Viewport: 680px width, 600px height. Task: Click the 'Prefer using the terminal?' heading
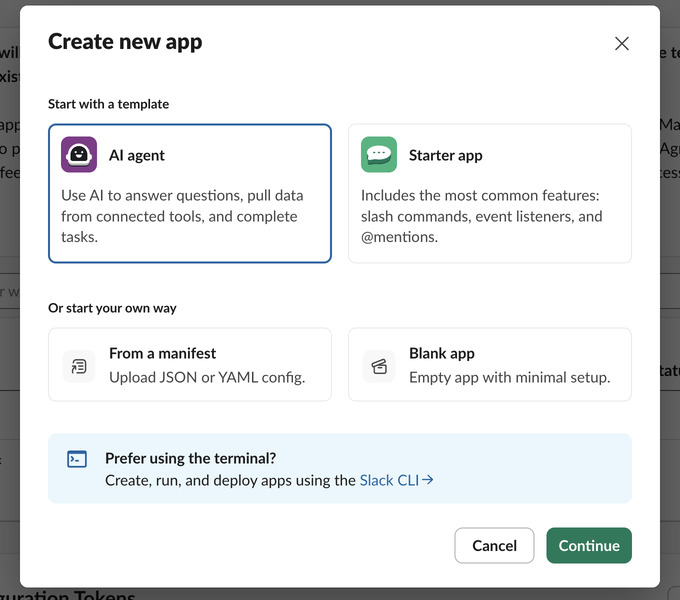tap(190, 458)
